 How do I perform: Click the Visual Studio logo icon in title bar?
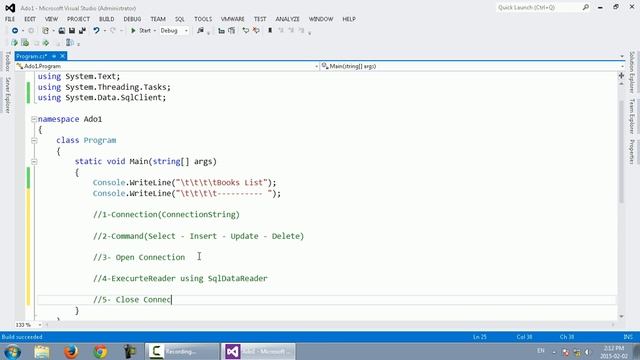[10, 8]
